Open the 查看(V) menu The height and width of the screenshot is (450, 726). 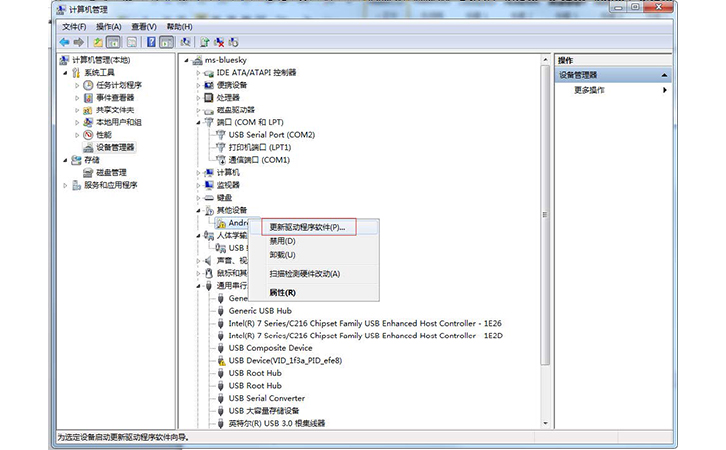144,26
